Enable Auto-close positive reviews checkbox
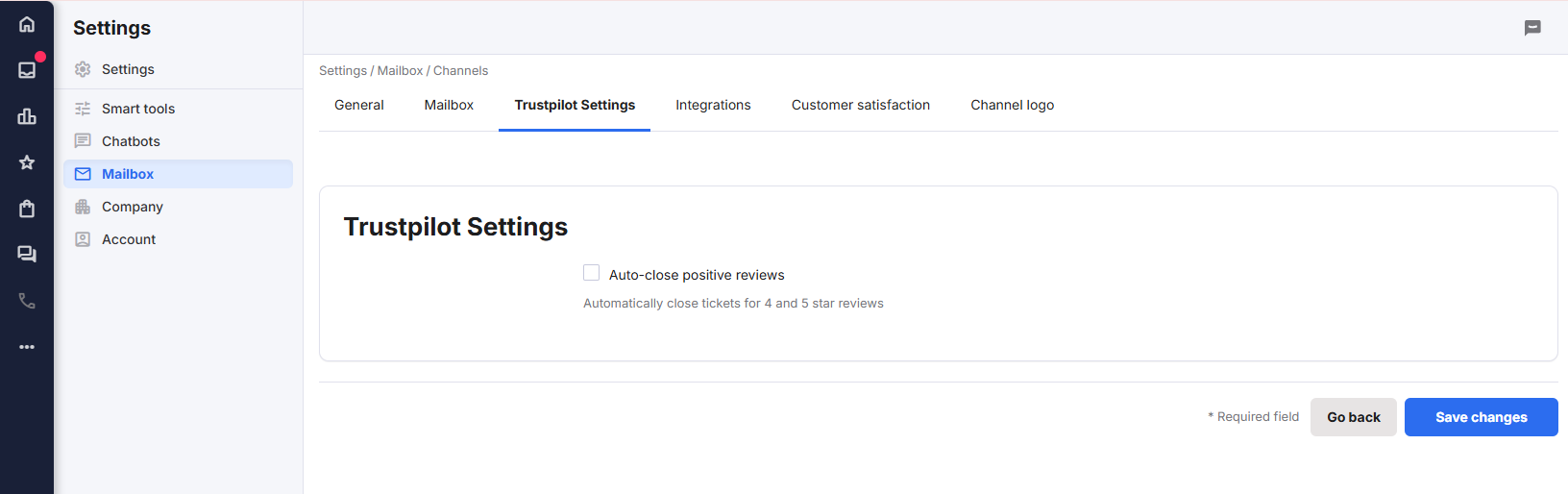The width and height of the screenshot is (1568, 494). (592, 273)
